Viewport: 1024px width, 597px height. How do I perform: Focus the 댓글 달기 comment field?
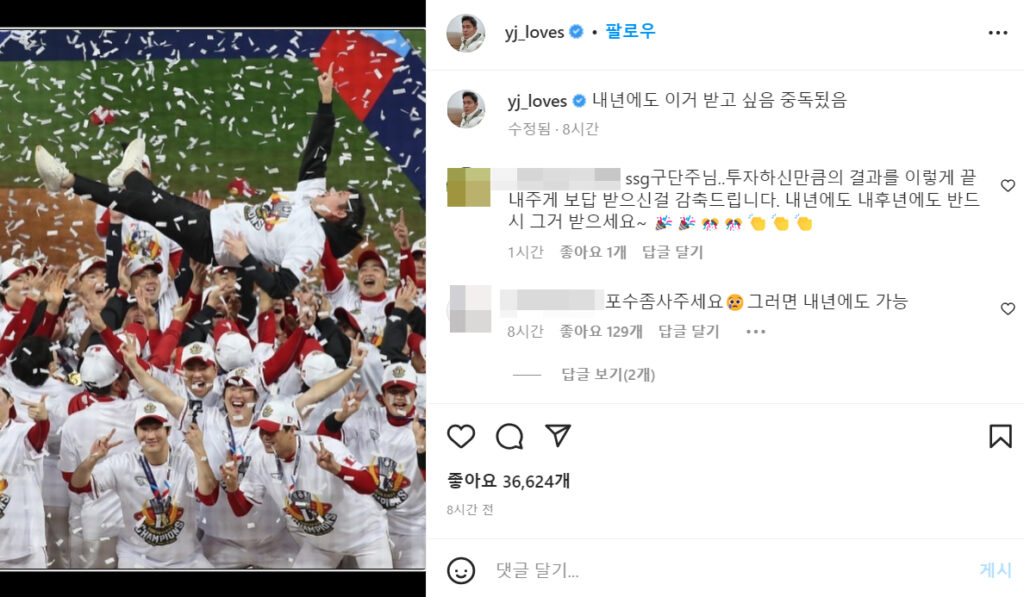731,570
